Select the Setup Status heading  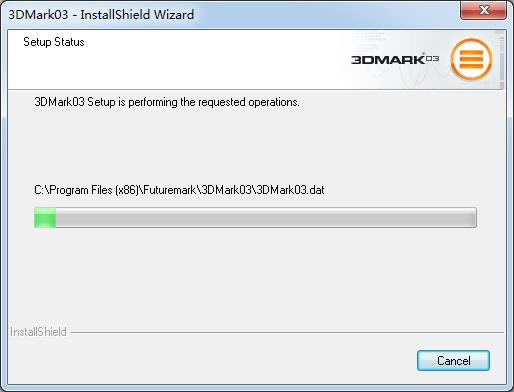click(x=54, y=42)
